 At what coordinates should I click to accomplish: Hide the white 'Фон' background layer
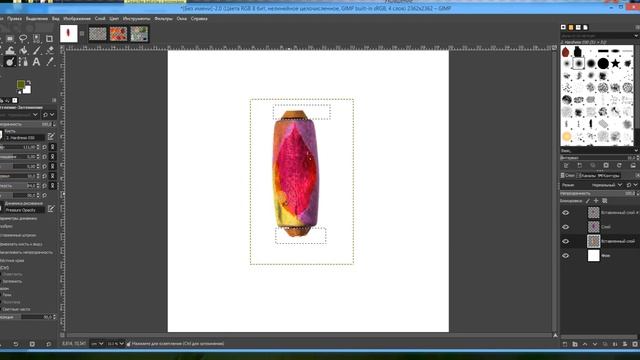pyautogui.click(x=565, y=256)
